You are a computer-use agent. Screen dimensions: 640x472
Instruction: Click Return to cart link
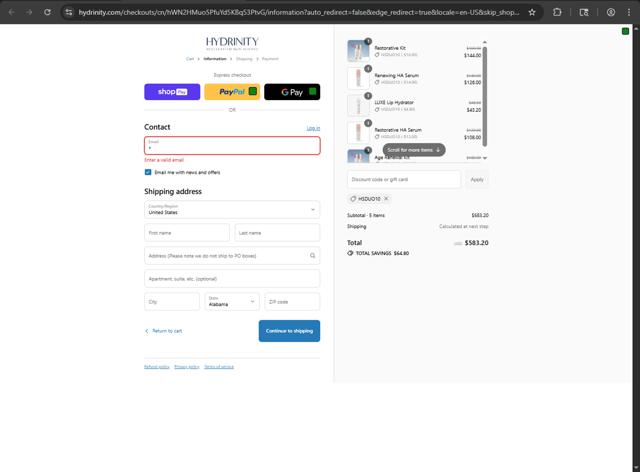164,331
